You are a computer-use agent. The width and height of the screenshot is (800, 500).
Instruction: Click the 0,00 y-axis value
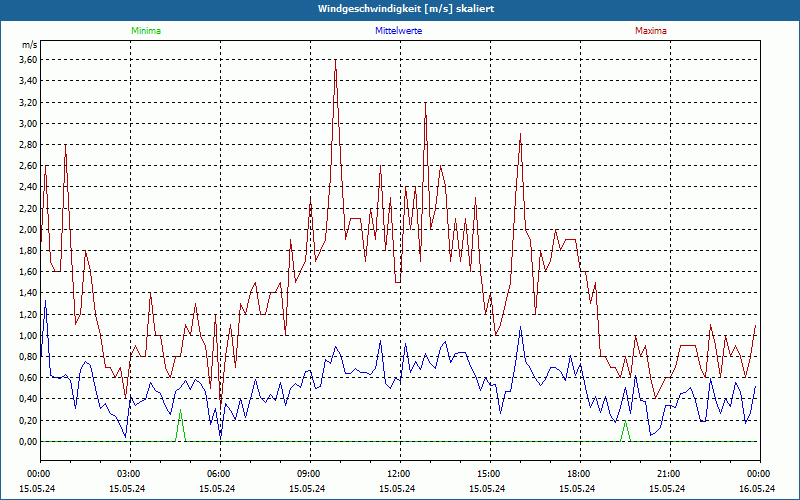point(28,441)
